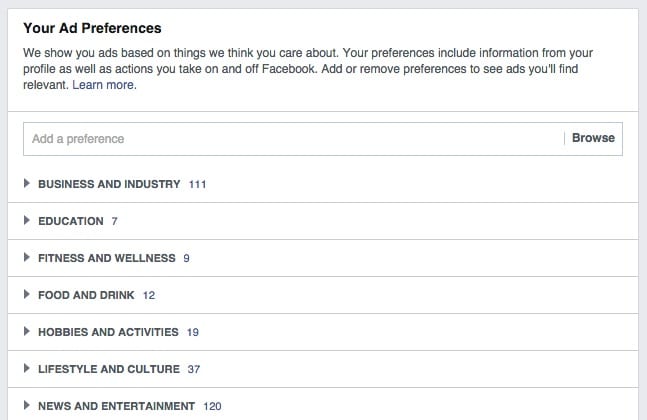Expand the Food and Drink triangle
Screen dimensions: 647x420
click(x=27, y=295)
